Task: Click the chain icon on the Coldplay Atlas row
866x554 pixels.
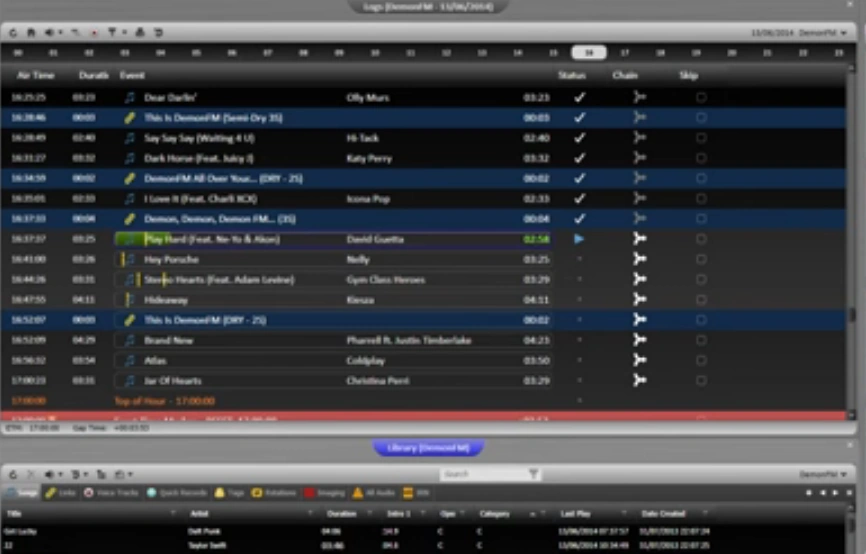Action: (640, 360)
